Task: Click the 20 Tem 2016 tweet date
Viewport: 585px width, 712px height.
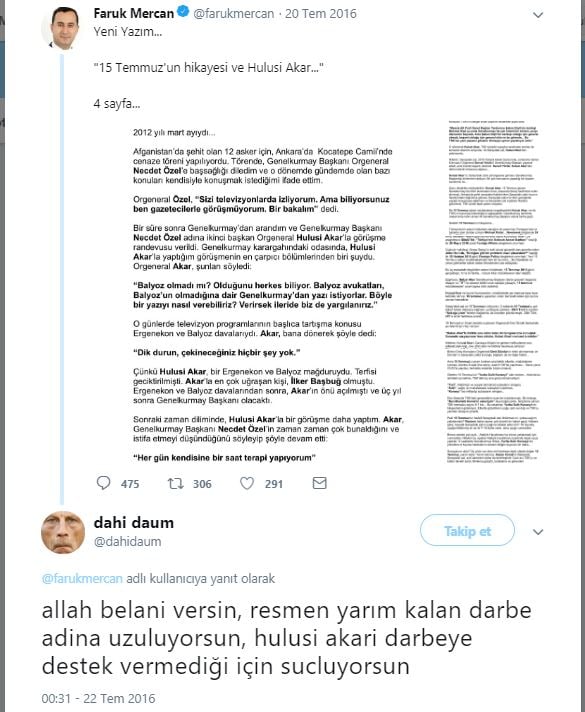Action: [321, 14]
